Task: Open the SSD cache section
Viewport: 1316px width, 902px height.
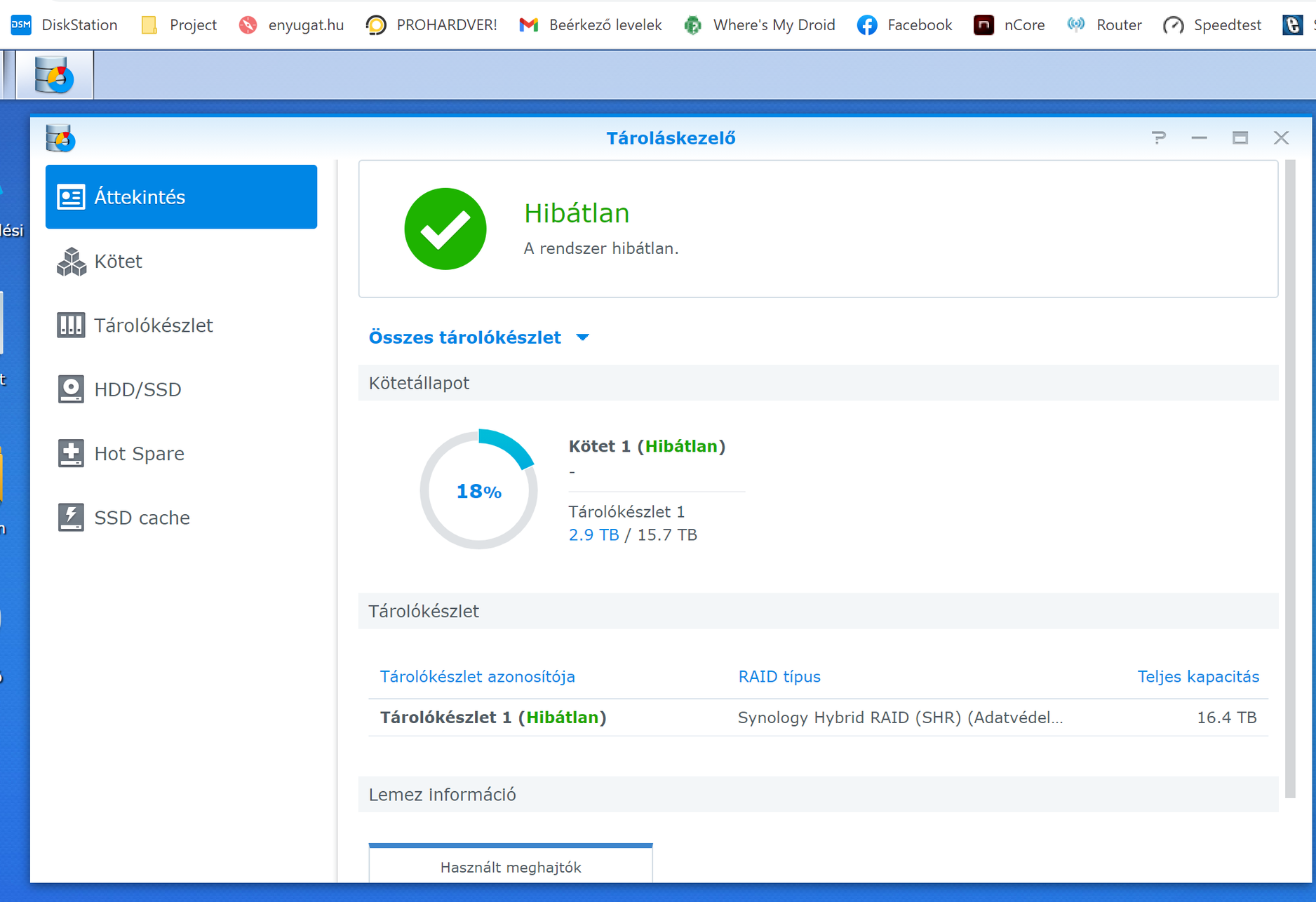Action: [181, 518]
